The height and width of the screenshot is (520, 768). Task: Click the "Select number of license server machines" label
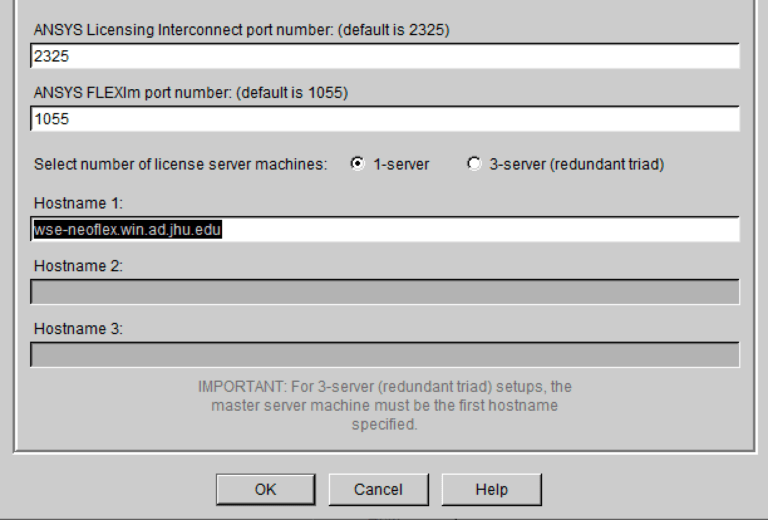pos(180,164)
